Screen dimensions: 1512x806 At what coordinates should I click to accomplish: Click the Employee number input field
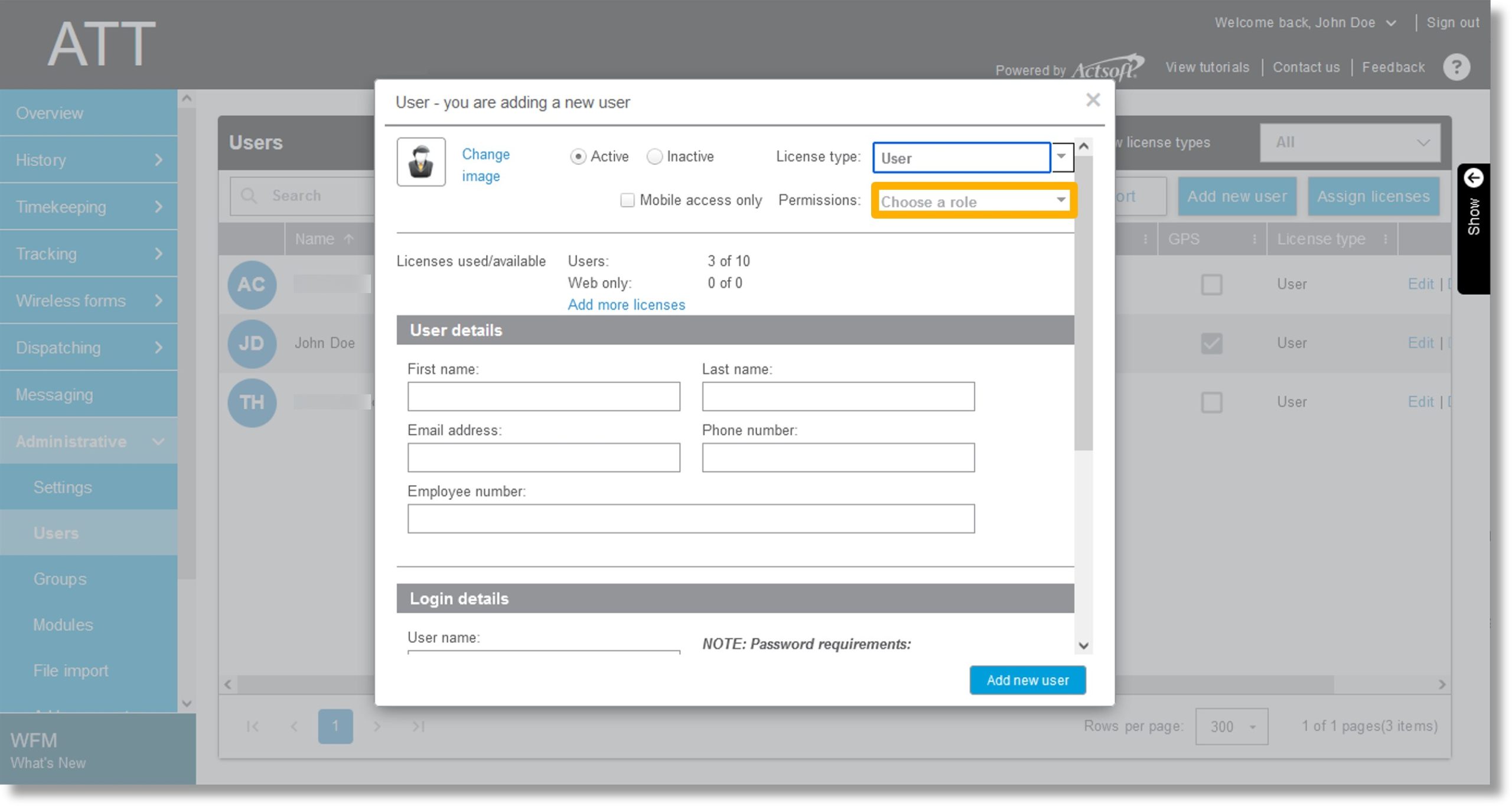[691, 519]
